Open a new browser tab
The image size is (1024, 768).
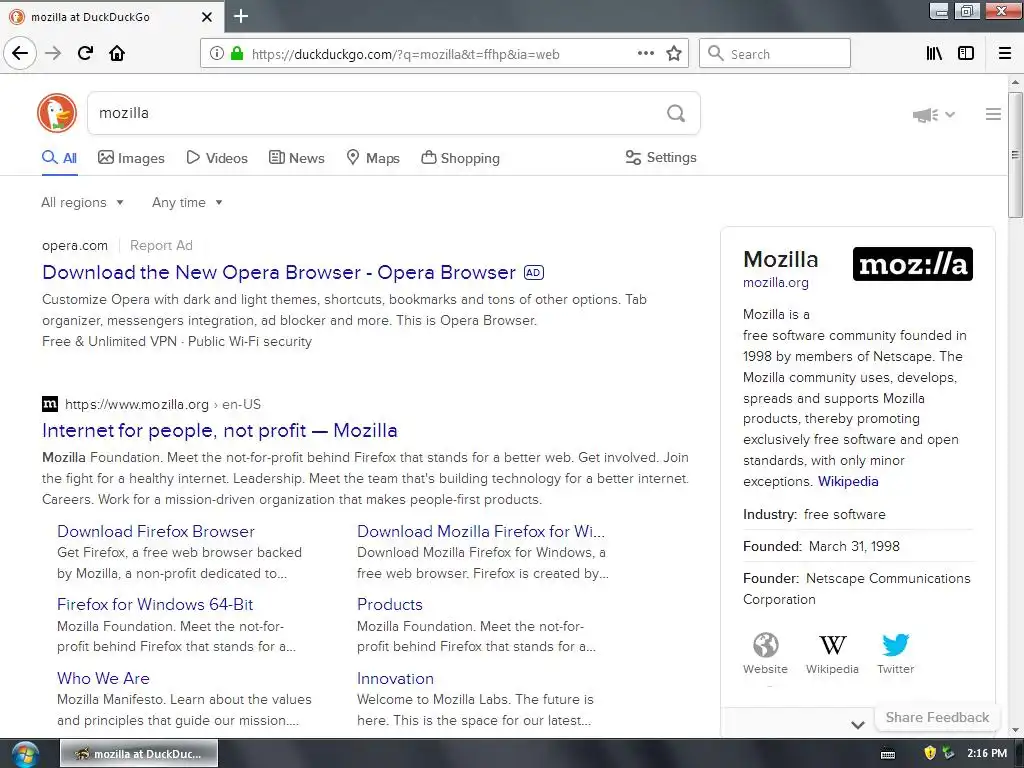(x=241, y=16)
